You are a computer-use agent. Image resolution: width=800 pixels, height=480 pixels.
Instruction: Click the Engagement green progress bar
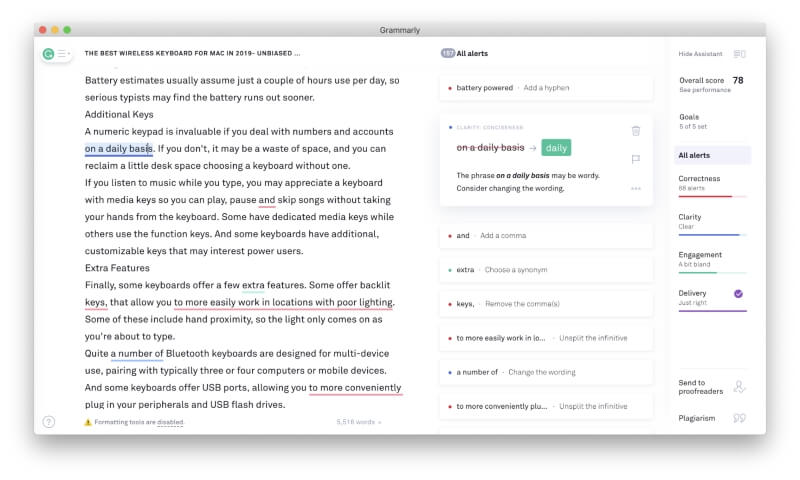click(x=712, y=272)
